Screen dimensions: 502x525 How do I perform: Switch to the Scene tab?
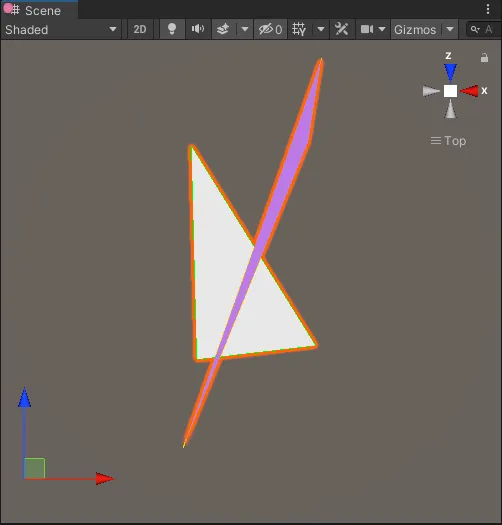[39, 10]
